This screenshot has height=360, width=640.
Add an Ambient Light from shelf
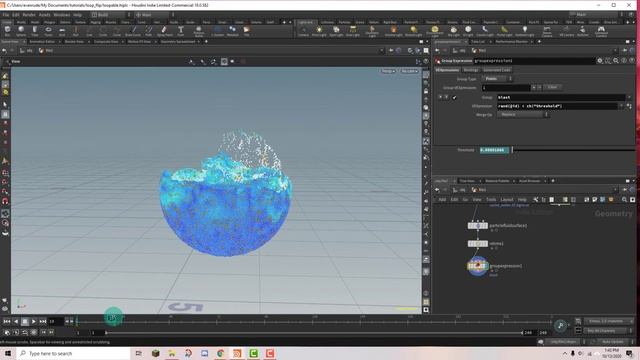(x=524, y=31)
